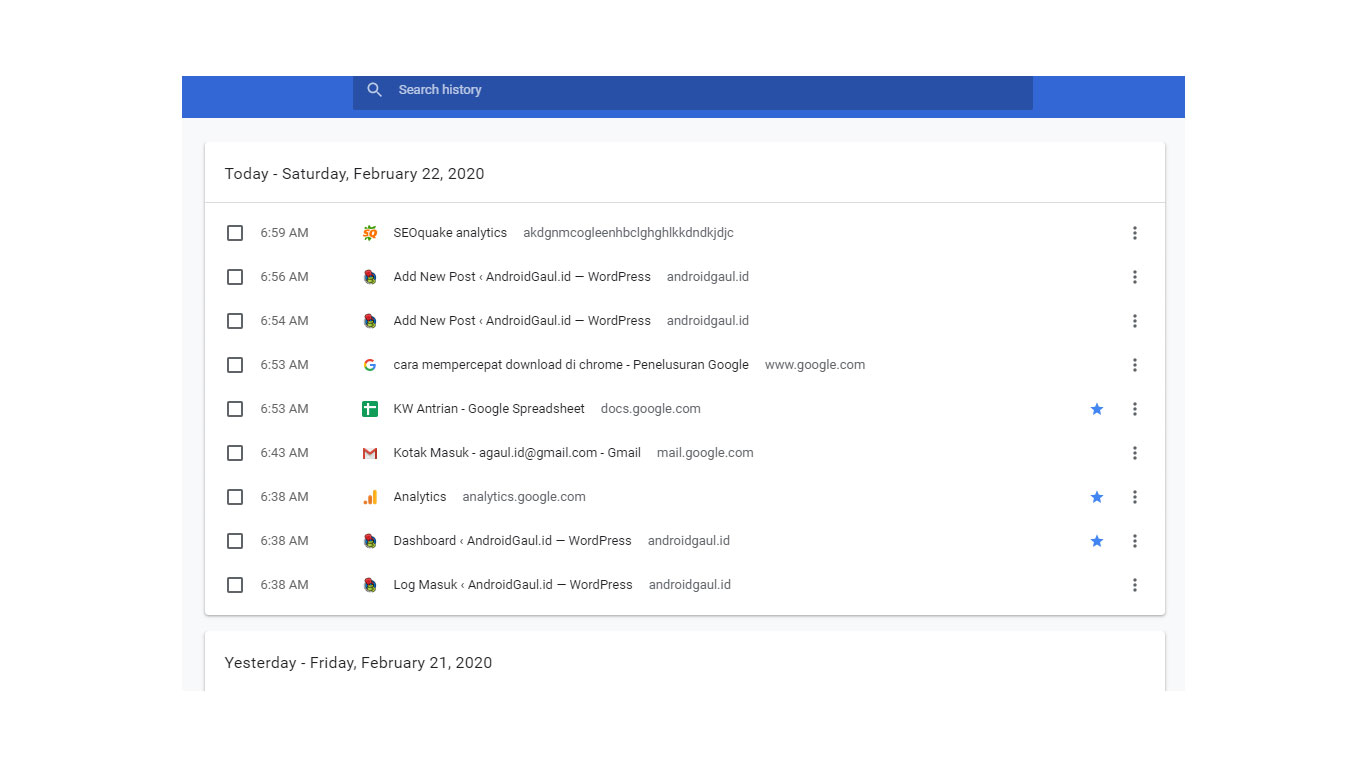Show actions menu for the Google search entry
Screen dimensions: 1366x768
click(x=1135, y=365)
